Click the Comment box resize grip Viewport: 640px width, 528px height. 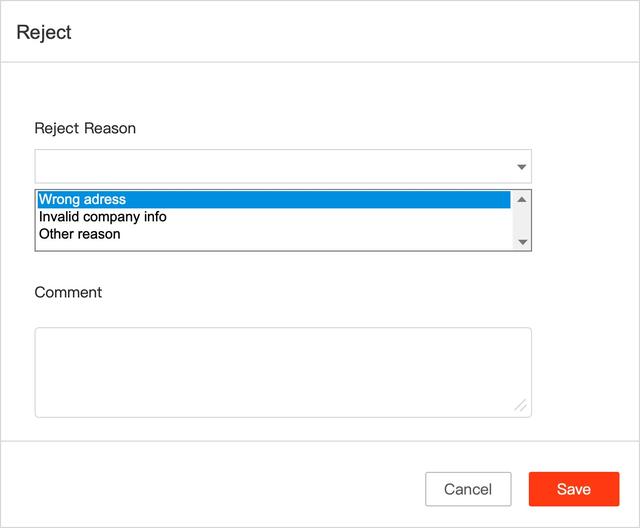[x=520, y=406]
